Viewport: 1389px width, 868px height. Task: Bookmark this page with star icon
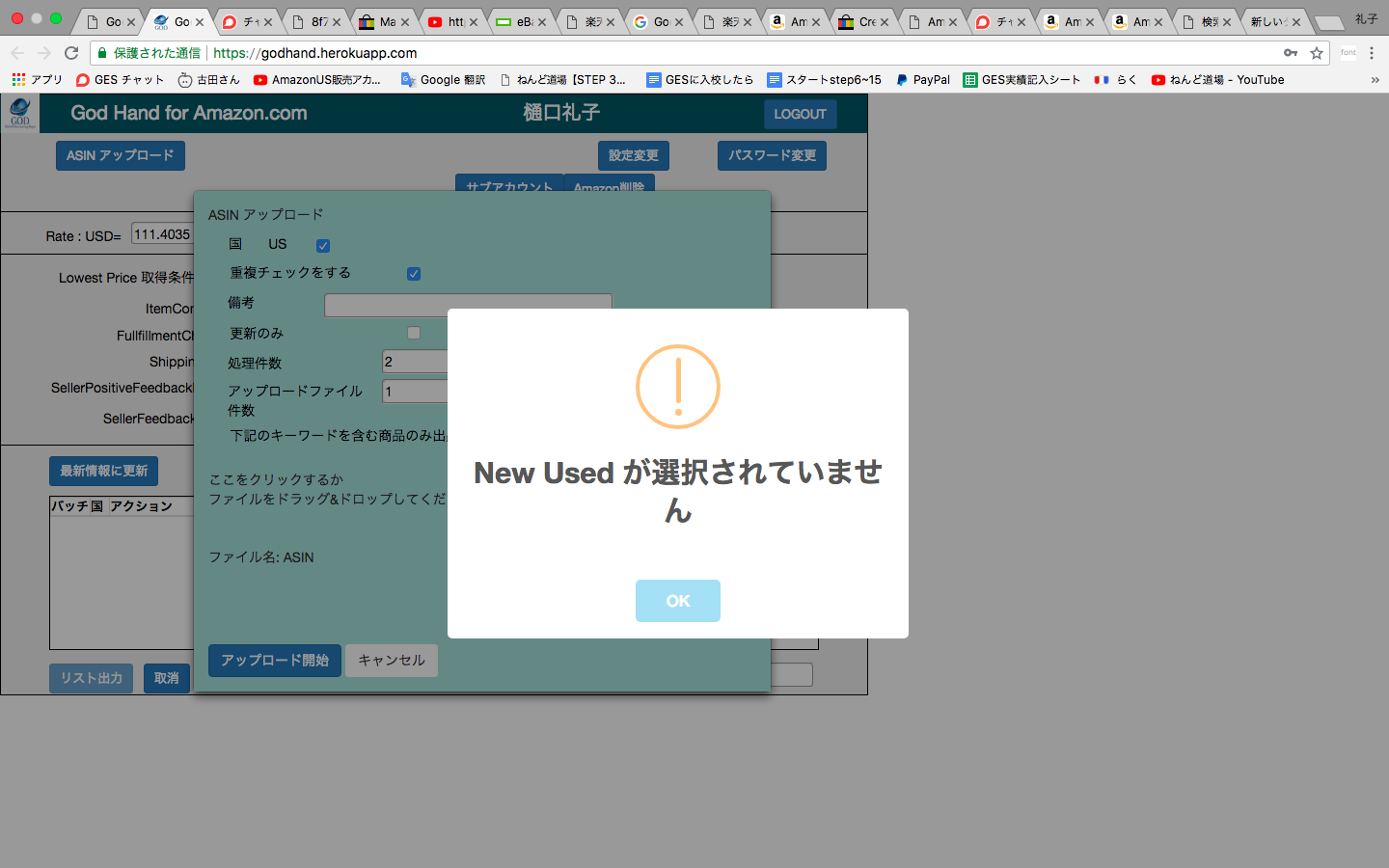[x=1317, y=53]
